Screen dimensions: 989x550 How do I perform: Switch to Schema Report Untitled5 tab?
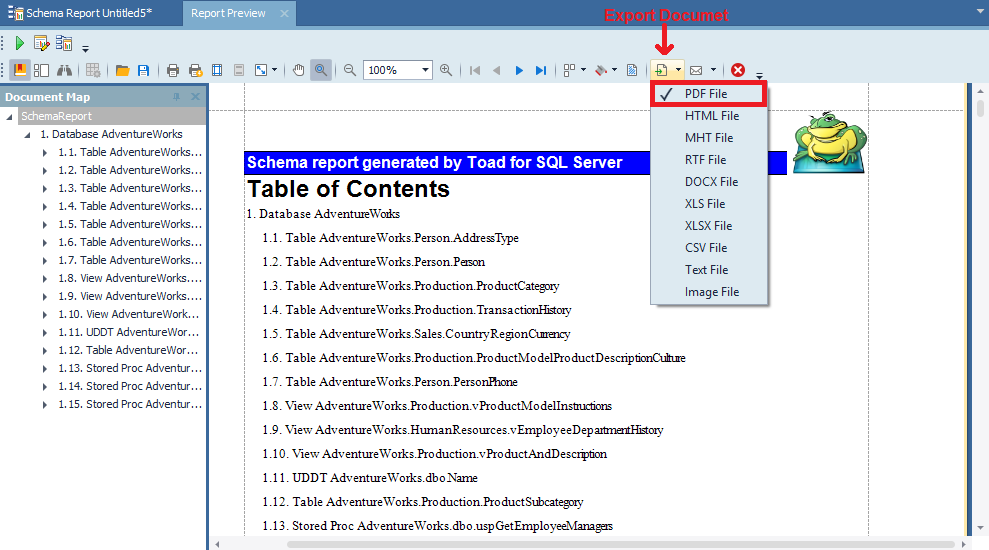click(x=88, y=14)
